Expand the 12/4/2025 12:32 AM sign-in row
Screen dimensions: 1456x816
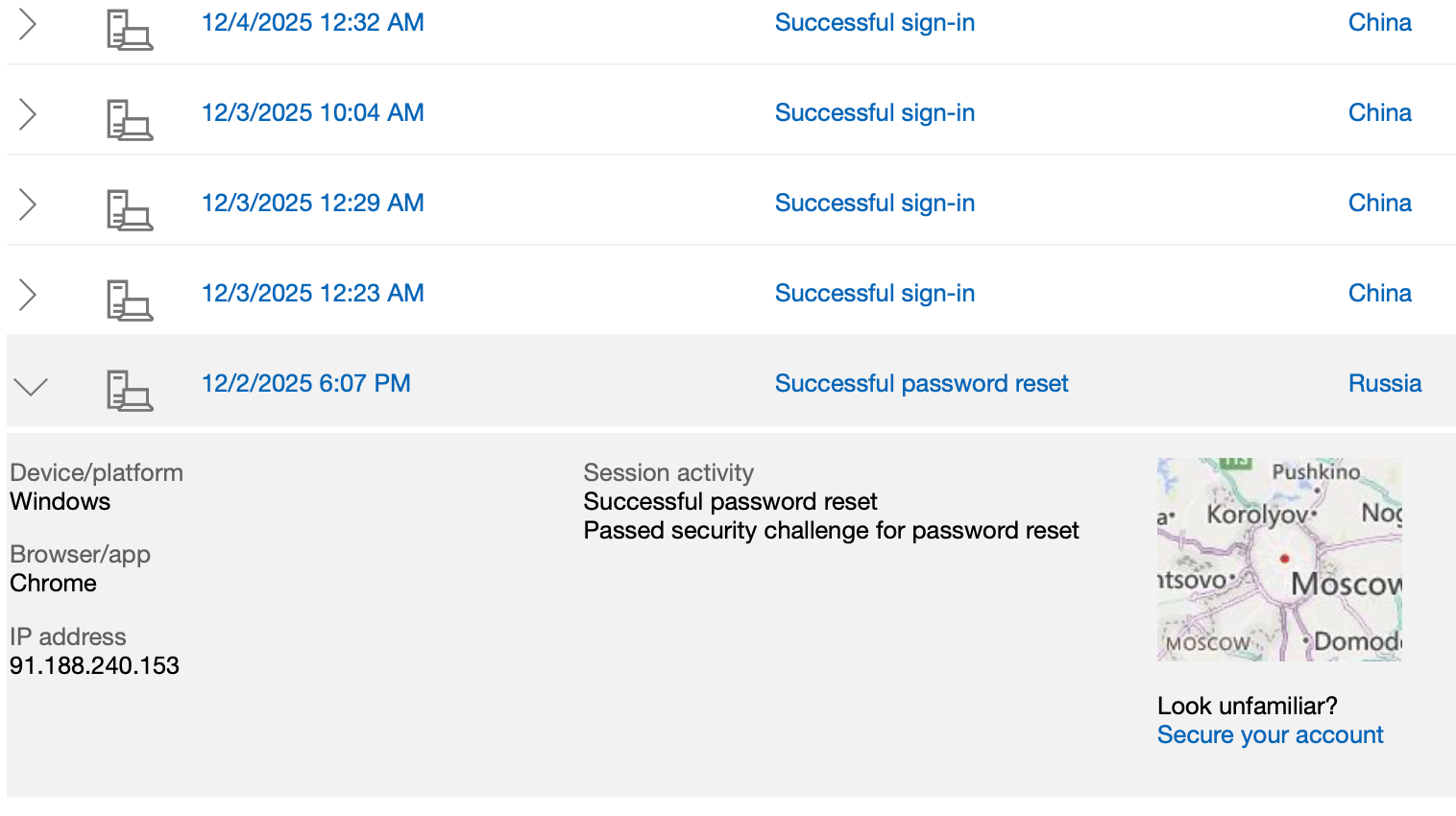point(28,24)
